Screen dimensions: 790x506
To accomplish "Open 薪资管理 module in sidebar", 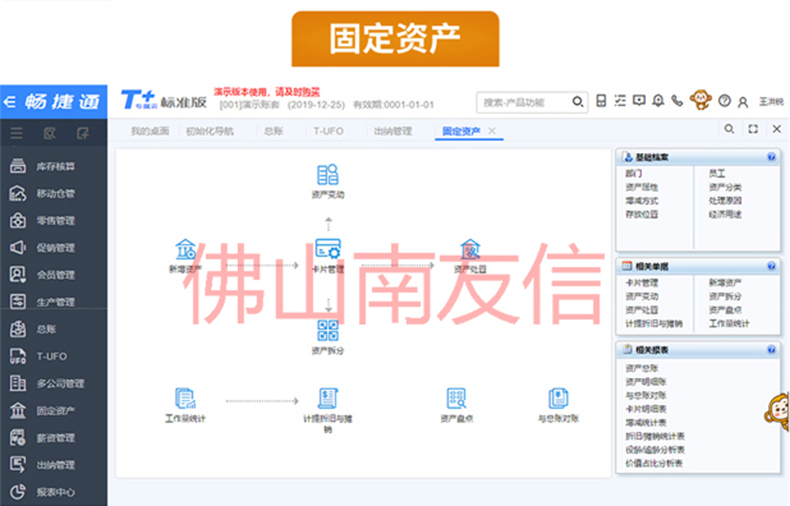I will 53,438.
